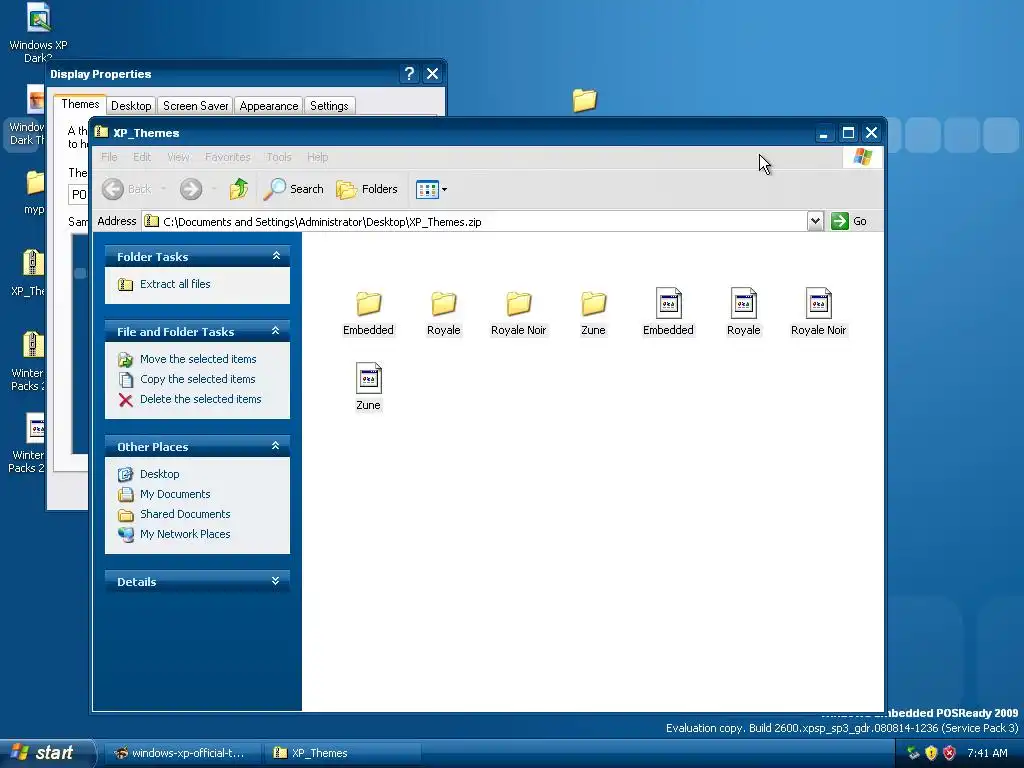This screenshot has height=768, width=1024.
Task: Open the Address bar dropdown
Action: [x=815, y=221]
